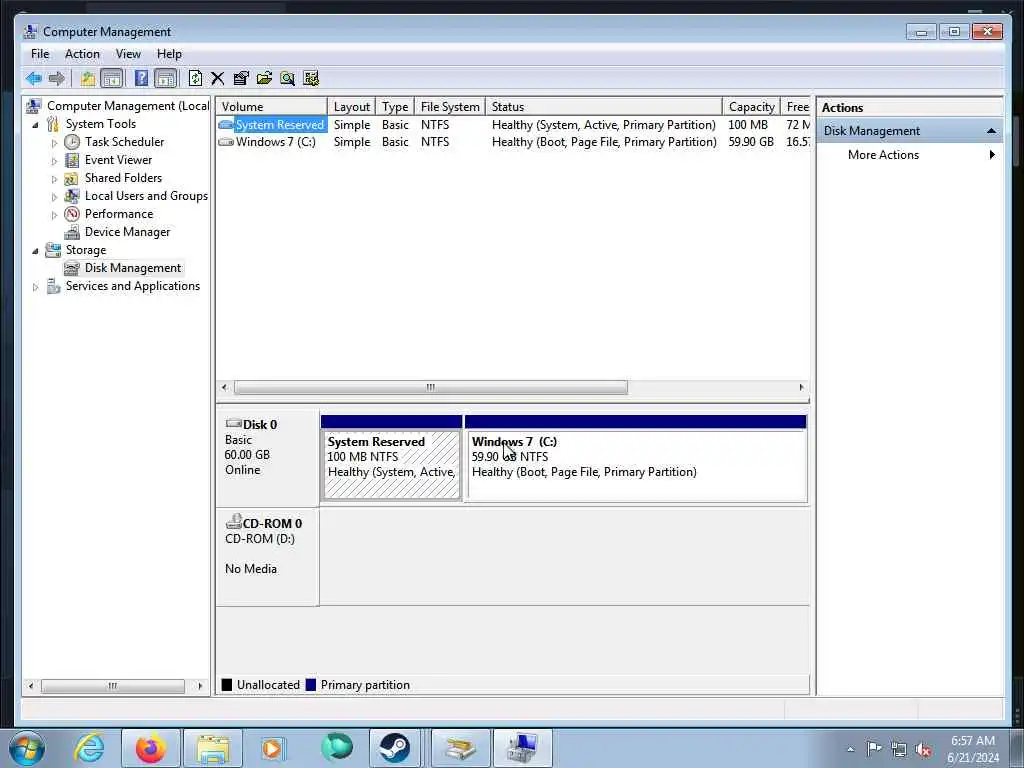Screen dimensions: 1024x768
Task: Click the last toolbar icon with gear
Action: [311, 79]
